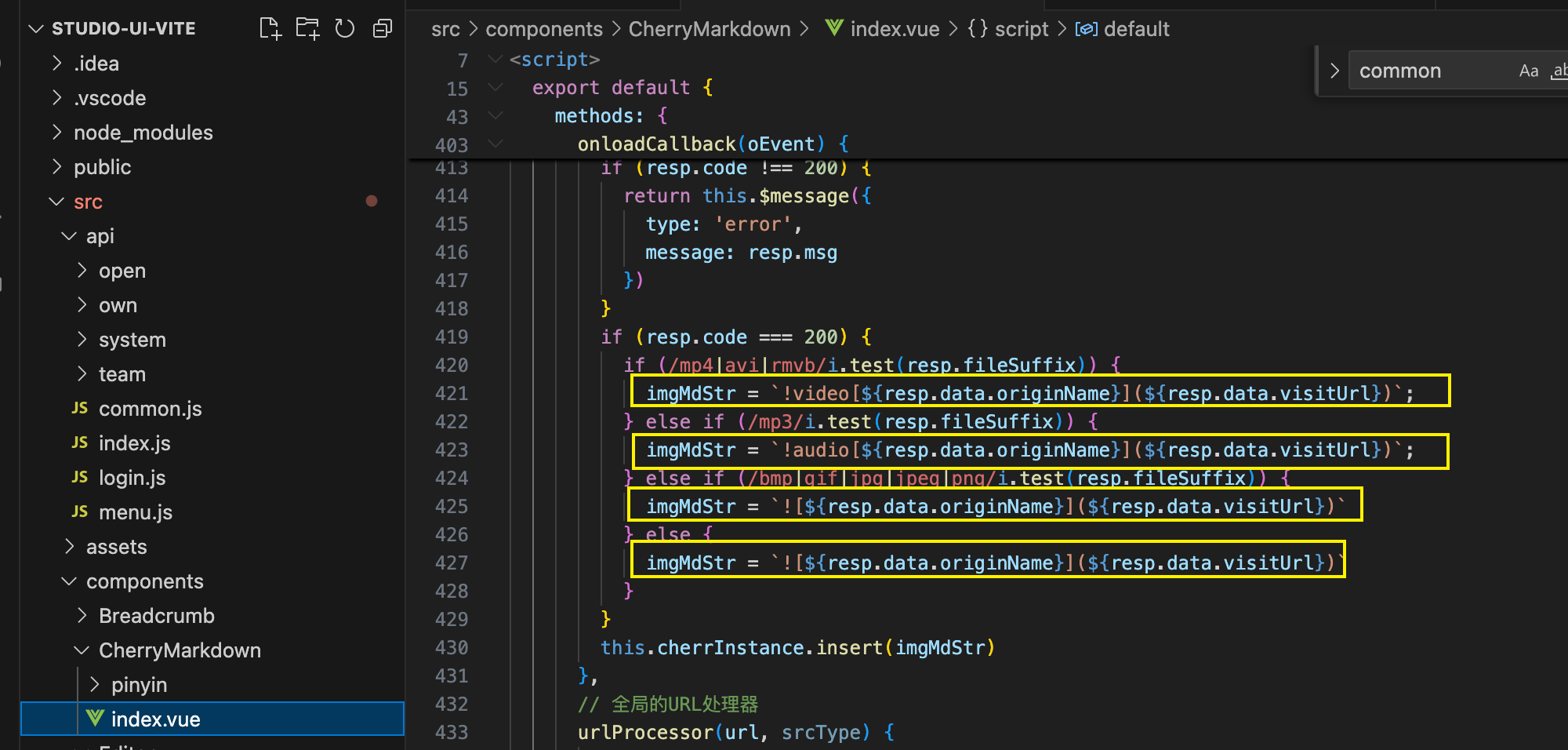This screenshot has height=750, width=1568.
Task: Click 'return this.$message({' on line 414
Action: click(x=747, y=195)
